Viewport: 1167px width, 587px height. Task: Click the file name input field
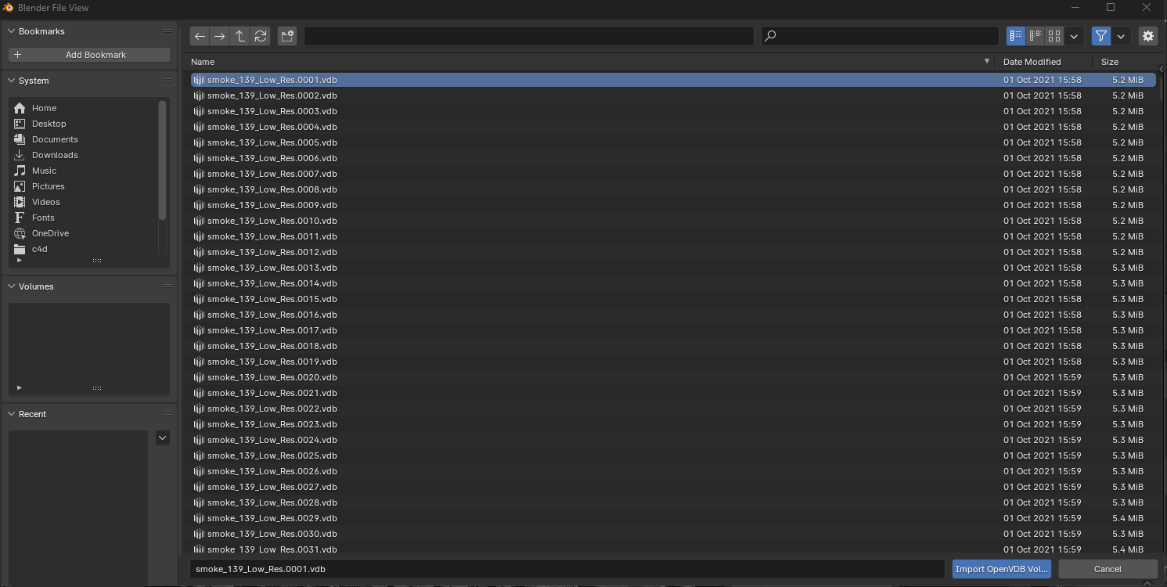coord(567,569)
